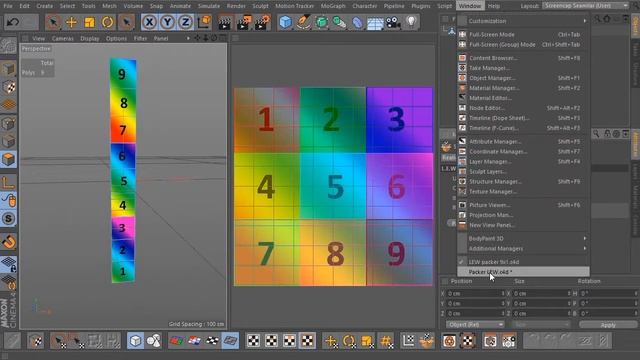Click the Rotation H input field

(608, 293)
